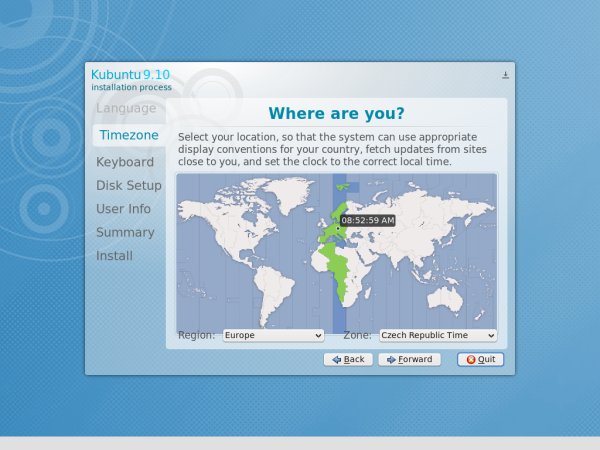Select the Disk Setup step in sidebar

tap(129, 185)
